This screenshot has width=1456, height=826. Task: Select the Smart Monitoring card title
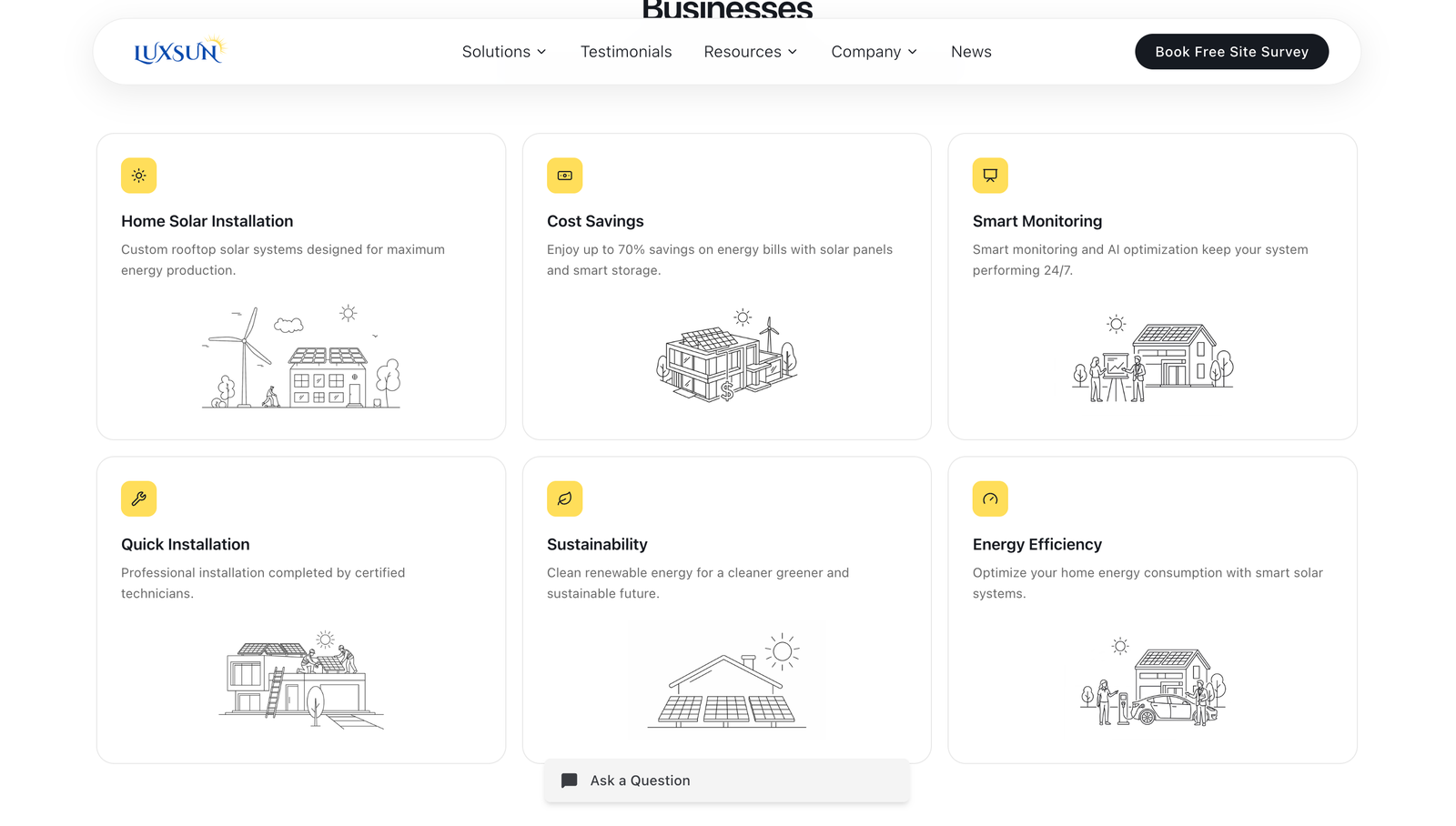pos(1037,221)
